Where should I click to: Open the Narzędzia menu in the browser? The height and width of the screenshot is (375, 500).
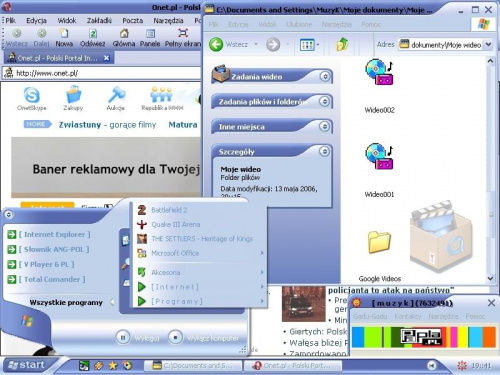pyautogui.click(x=168, y=21)
